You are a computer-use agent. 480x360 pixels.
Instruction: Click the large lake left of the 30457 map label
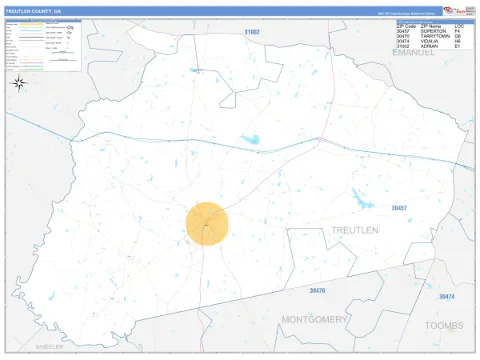coord(362,199)
